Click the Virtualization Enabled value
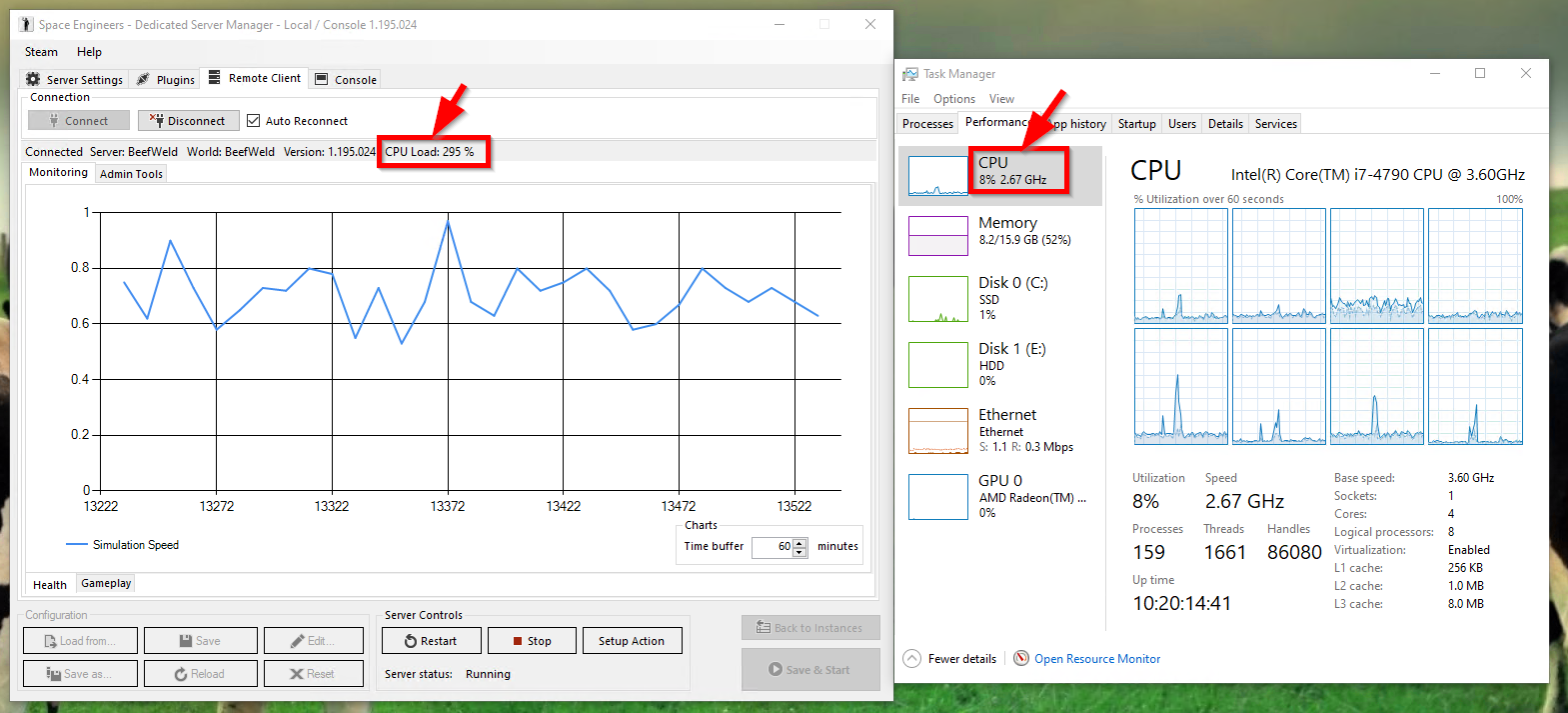 [1469, 550]
